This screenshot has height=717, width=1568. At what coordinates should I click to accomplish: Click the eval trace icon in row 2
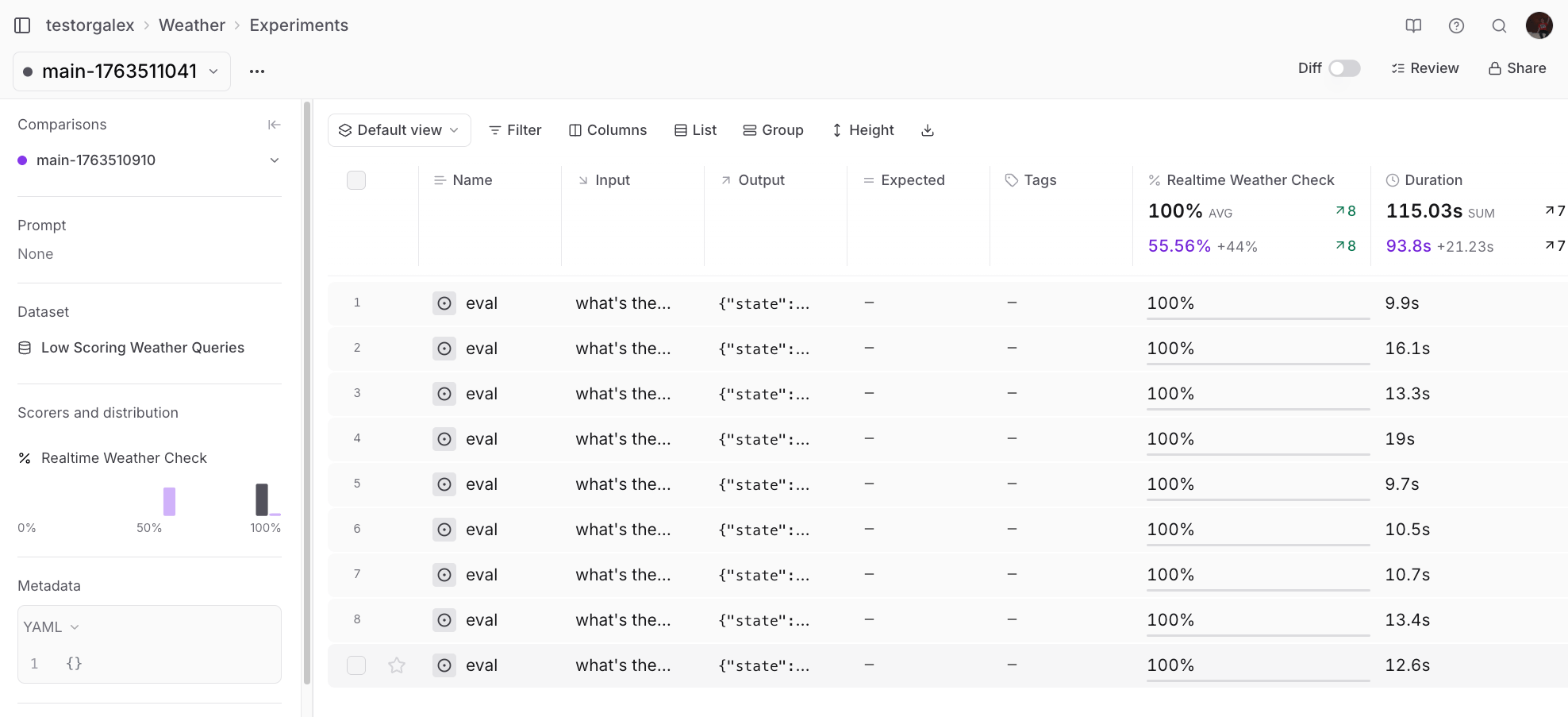(x=444, y=349)
